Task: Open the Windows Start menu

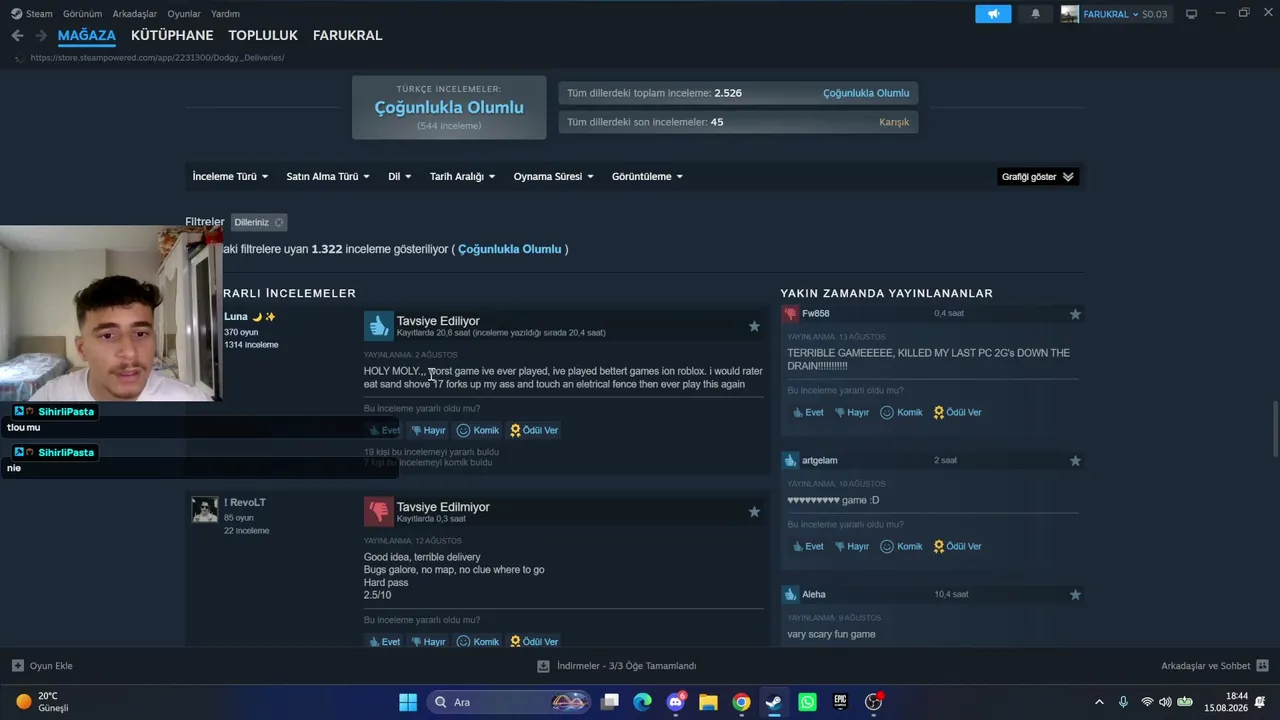Action: point(408,702)
